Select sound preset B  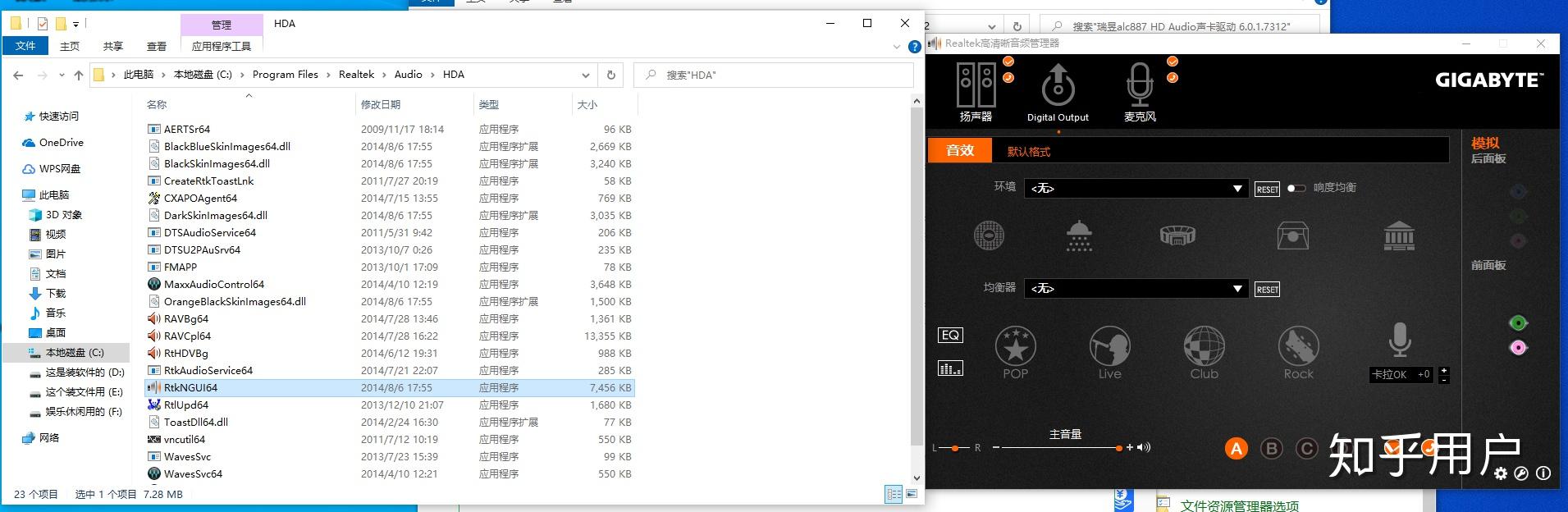click(1272, 449)
